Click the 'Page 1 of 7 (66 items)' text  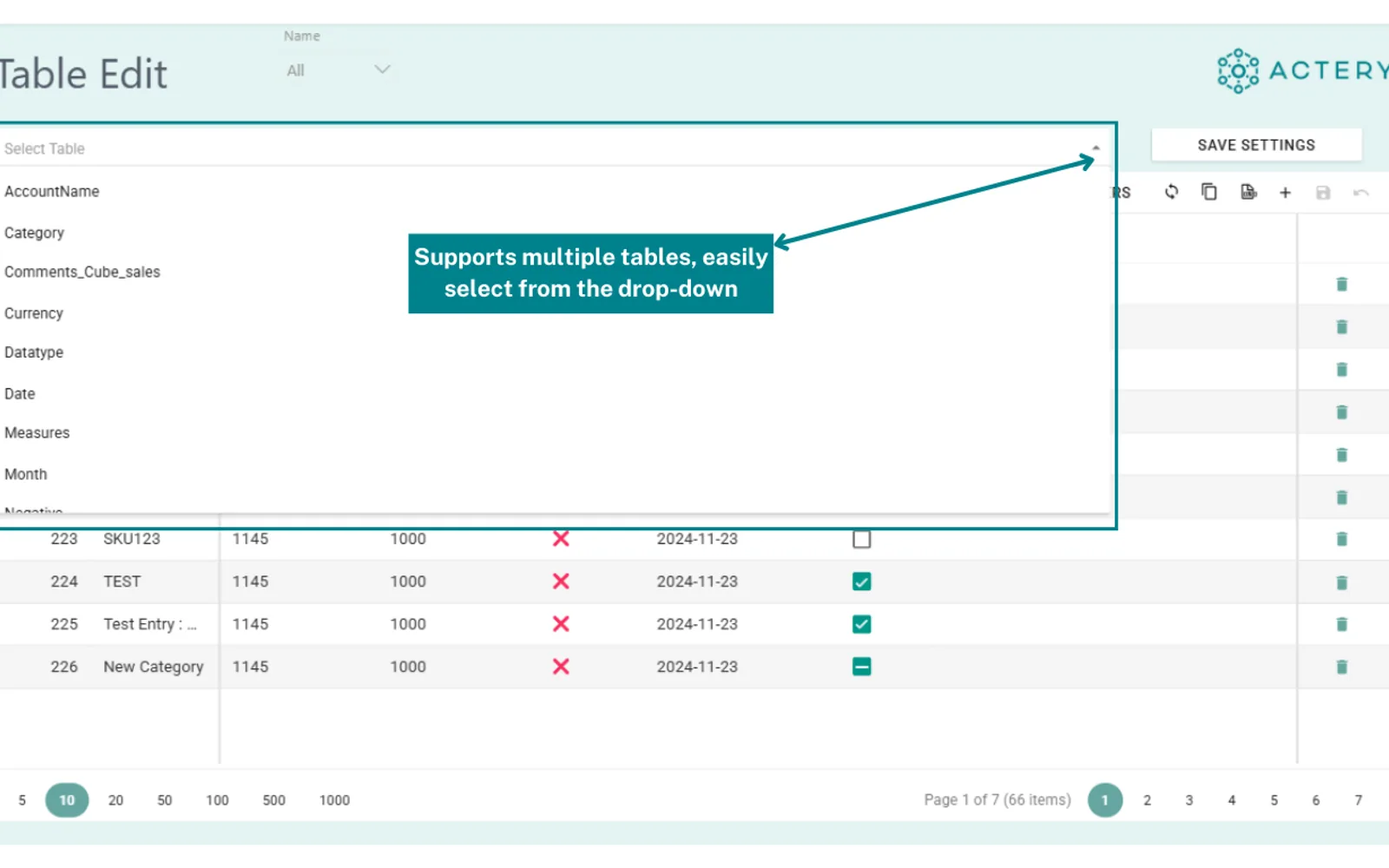(997, 800)
